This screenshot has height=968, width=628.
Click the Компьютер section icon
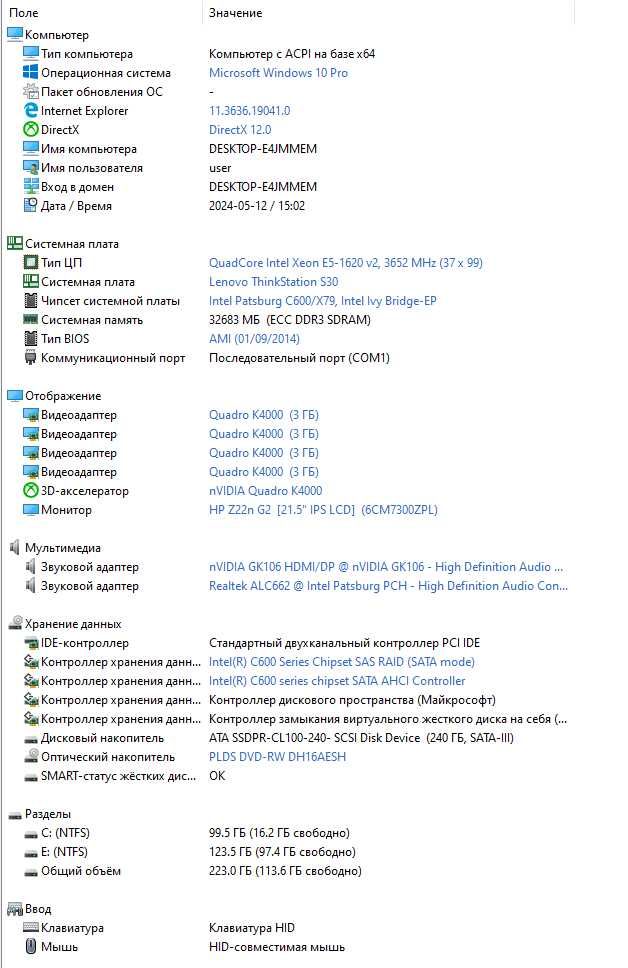[x=15, y=35]
